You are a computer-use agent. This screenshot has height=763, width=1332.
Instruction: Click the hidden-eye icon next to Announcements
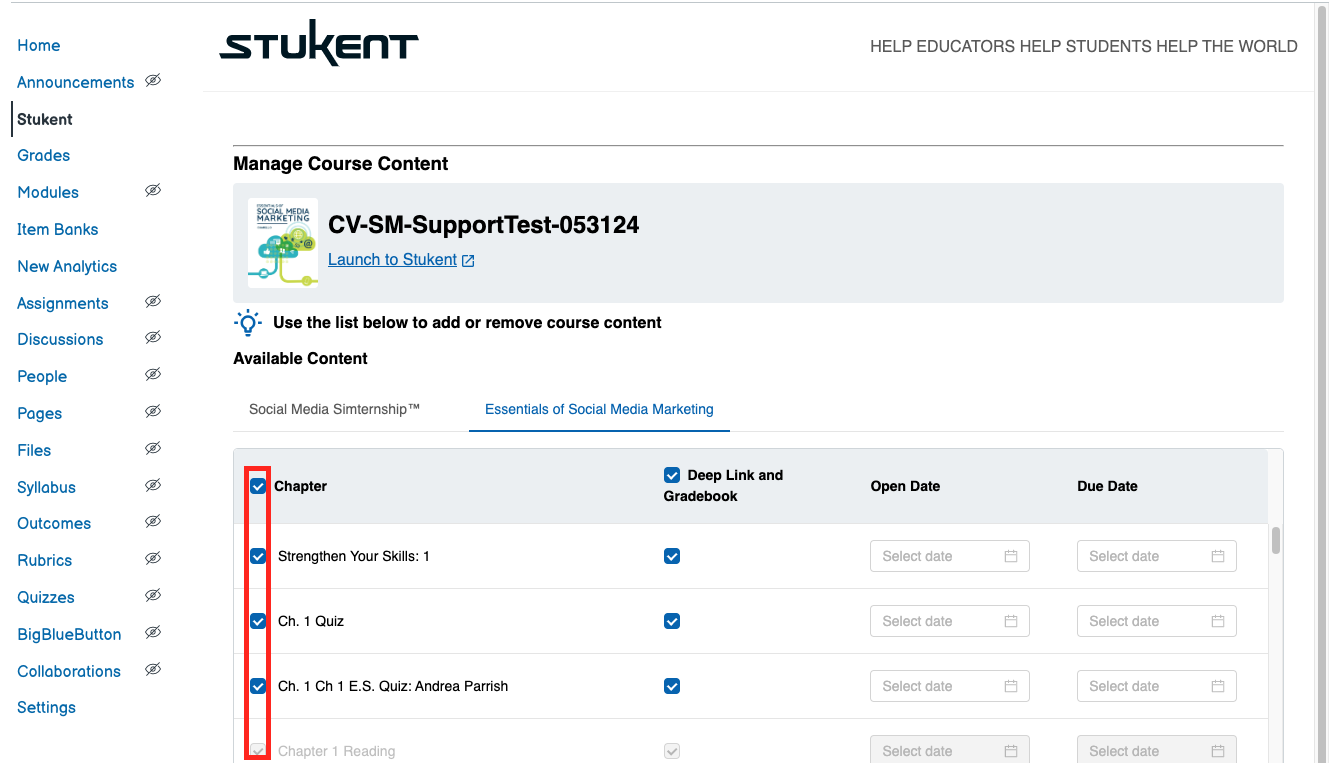[153, 80]
